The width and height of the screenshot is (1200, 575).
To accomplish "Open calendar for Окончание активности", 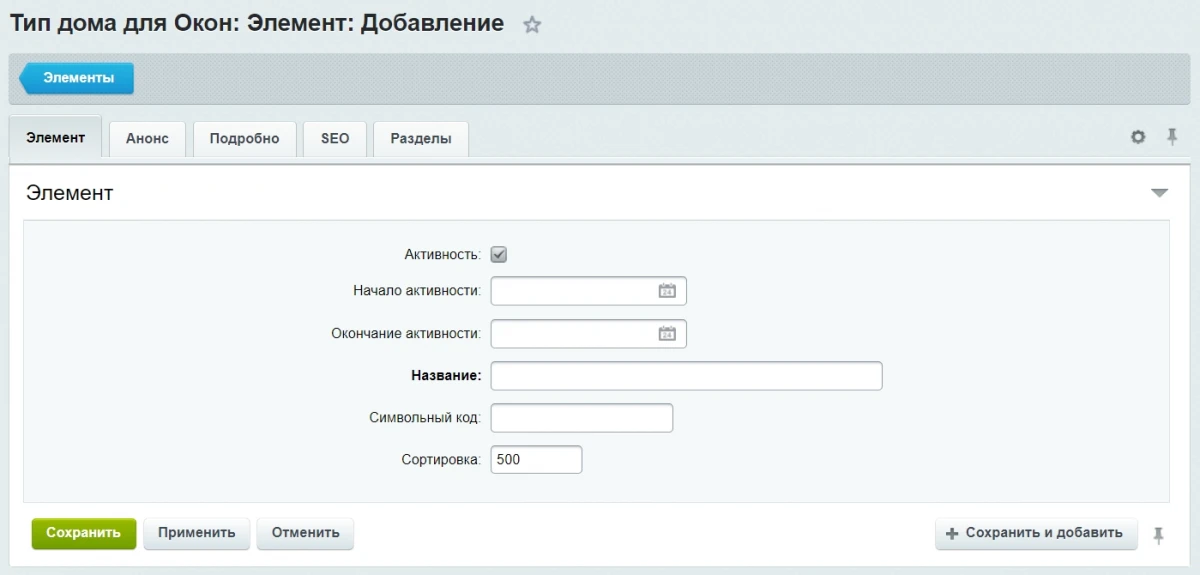I will (667, 333).
